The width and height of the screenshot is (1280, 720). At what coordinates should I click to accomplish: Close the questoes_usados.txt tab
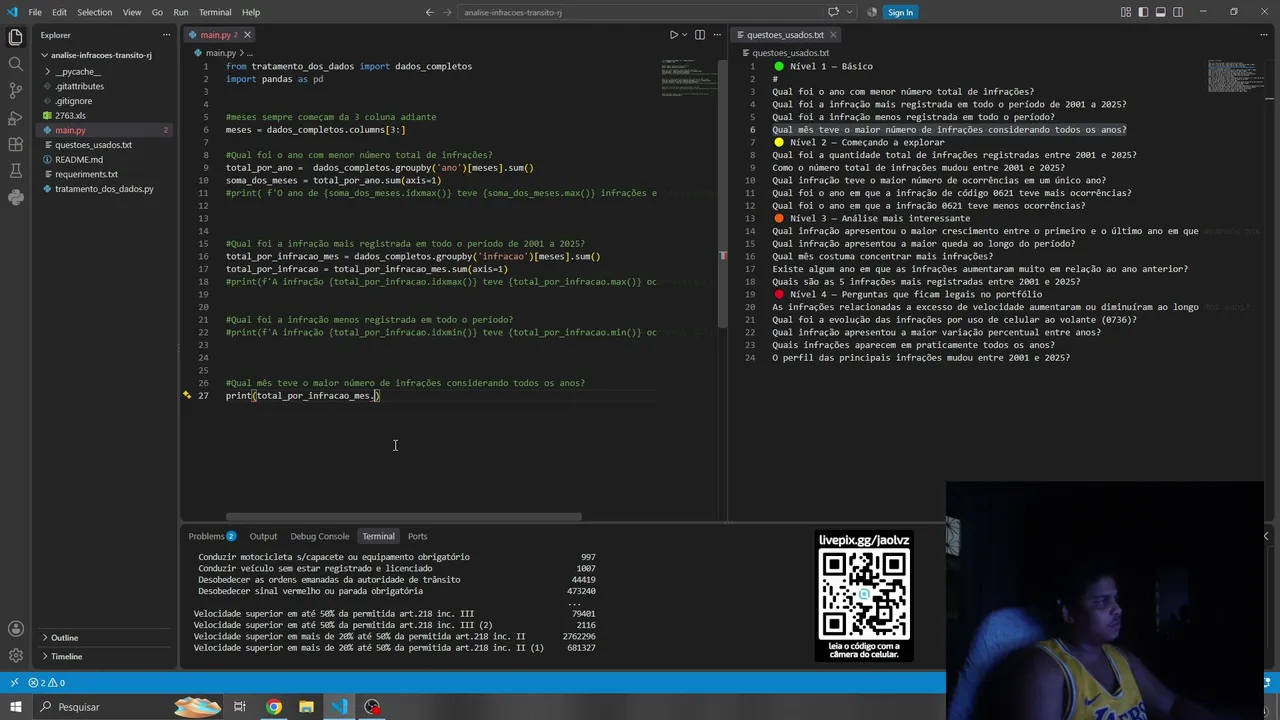(x=833, y=35)
